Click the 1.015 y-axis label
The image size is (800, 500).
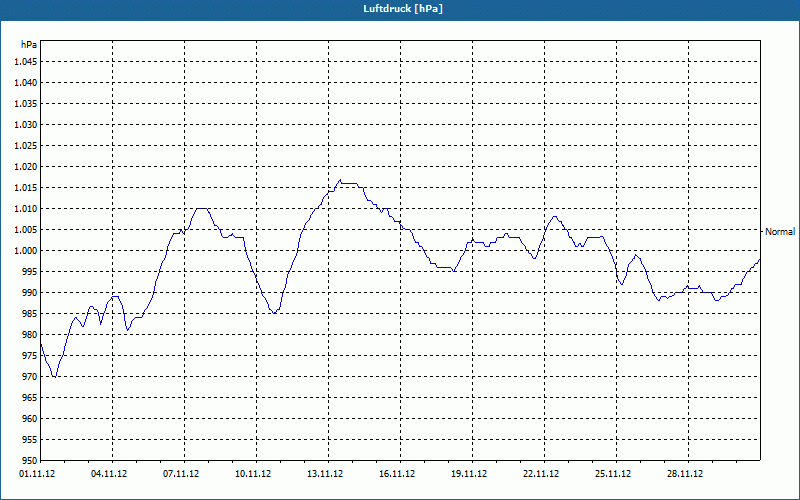point(26,188)
